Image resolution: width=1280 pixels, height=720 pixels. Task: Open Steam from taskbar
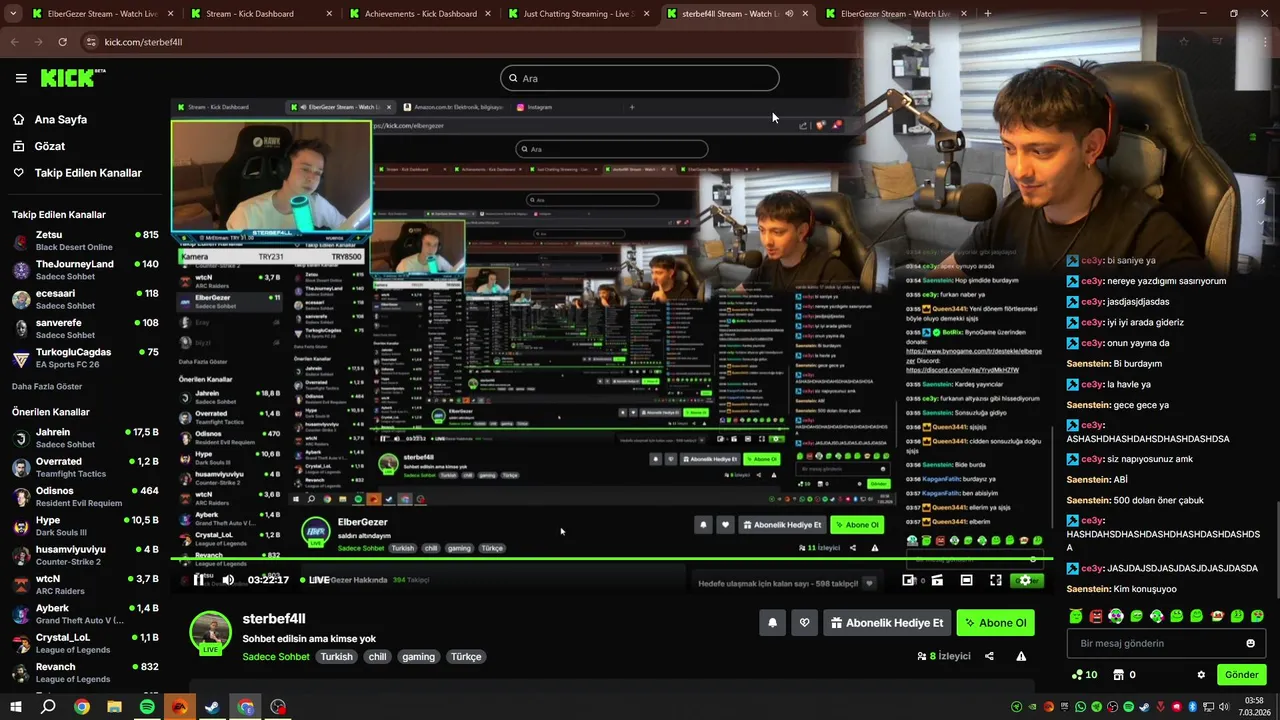(x=212, y=707)
